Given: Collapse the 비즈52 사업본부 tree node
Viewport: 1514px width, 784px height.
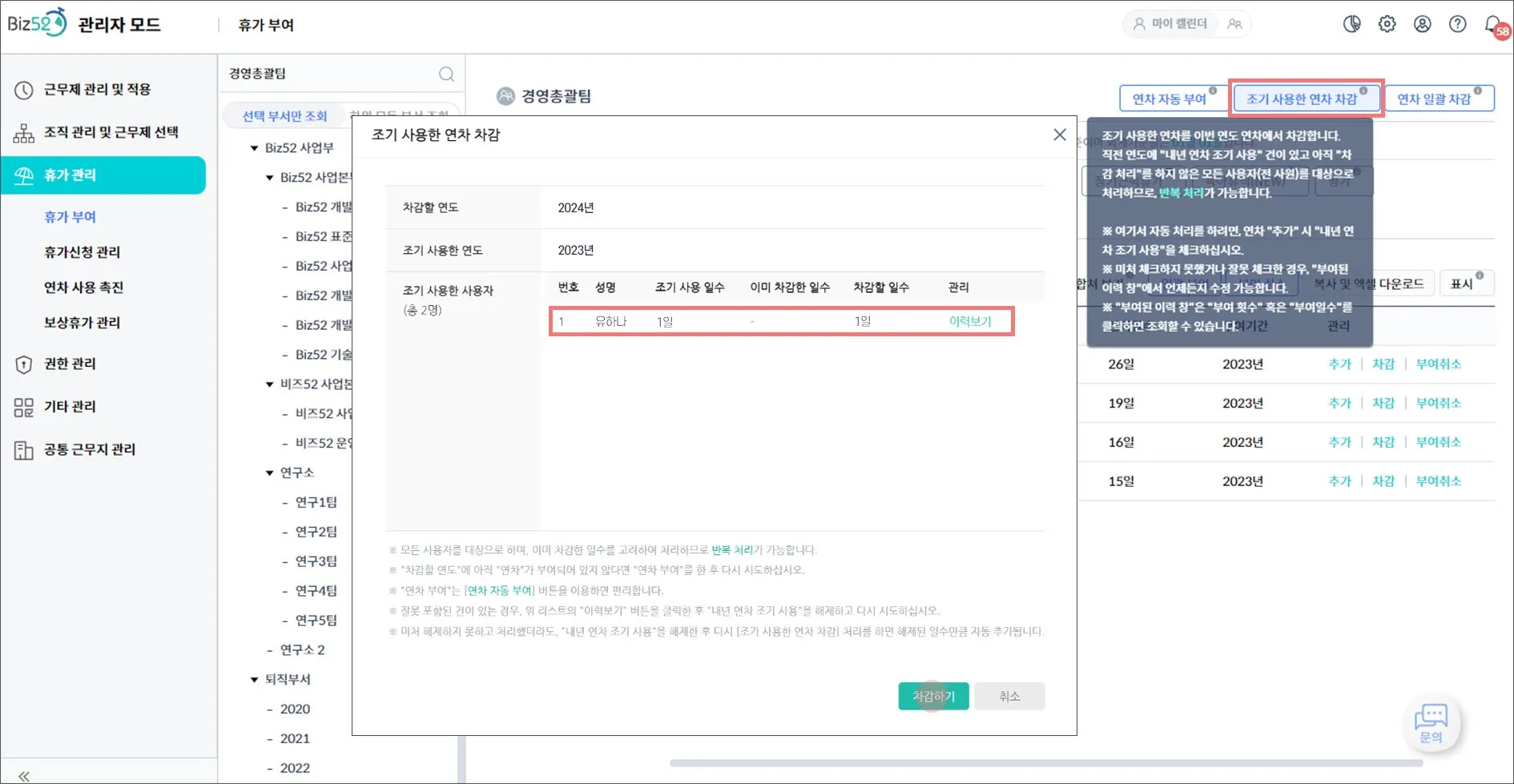Looking at the screenshot, I should [x=269, y=384].
